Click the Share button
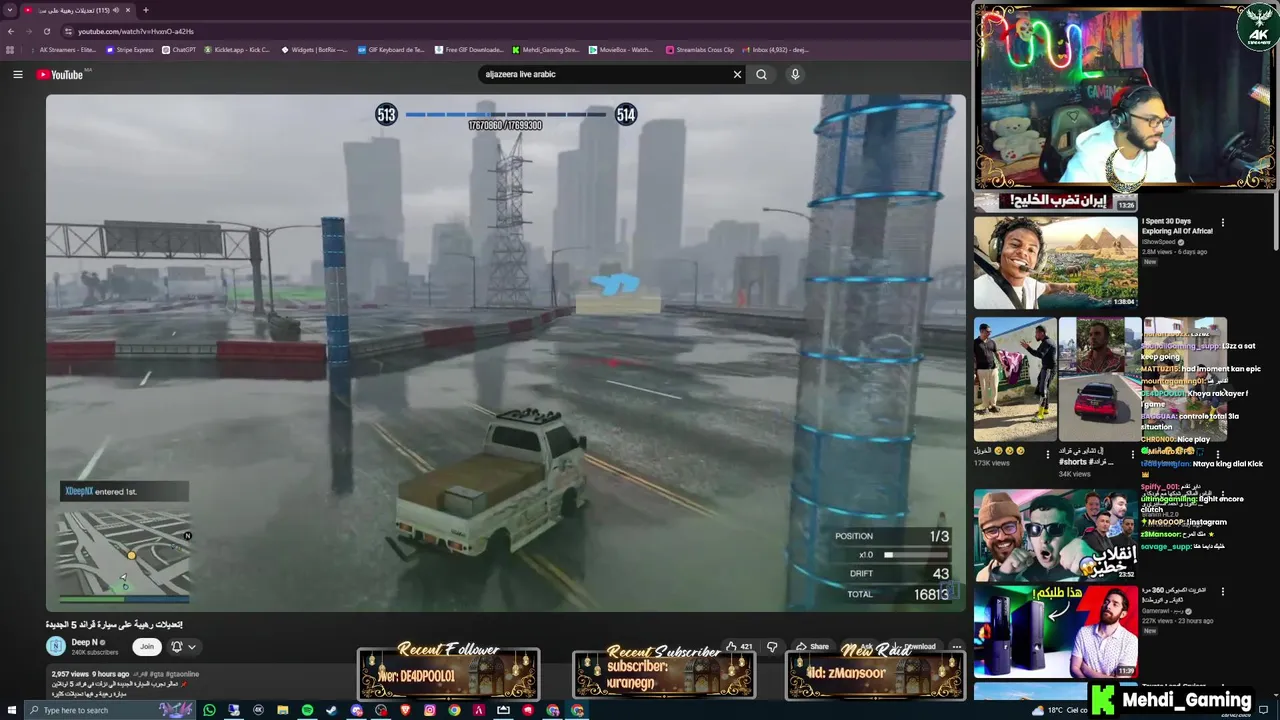The width and height of the screenshot is (1280, 720). [x=812, y=646]
